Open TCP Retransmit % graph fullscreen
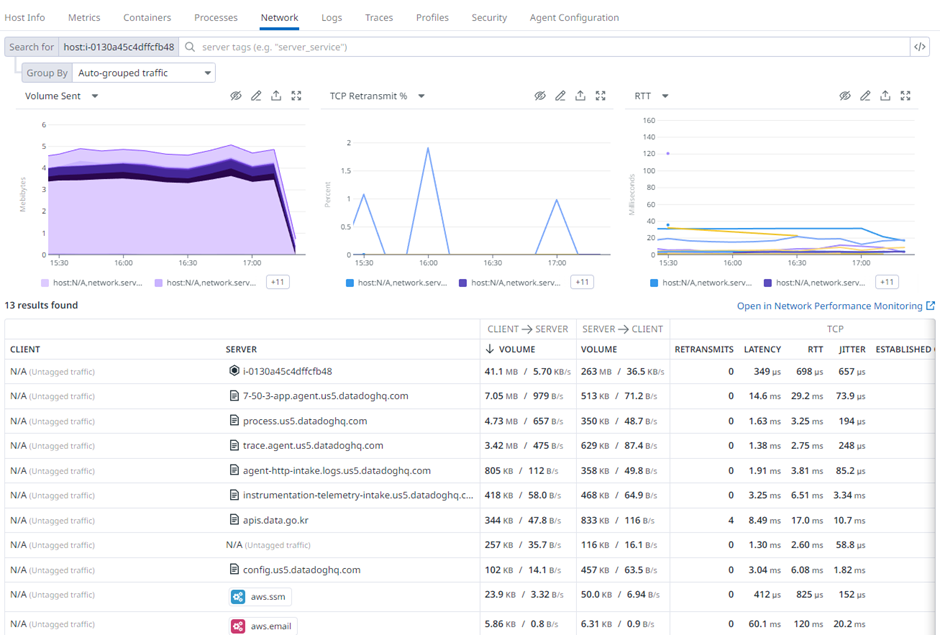The width and height of the screenshot is (940, 635). point(601,96)
